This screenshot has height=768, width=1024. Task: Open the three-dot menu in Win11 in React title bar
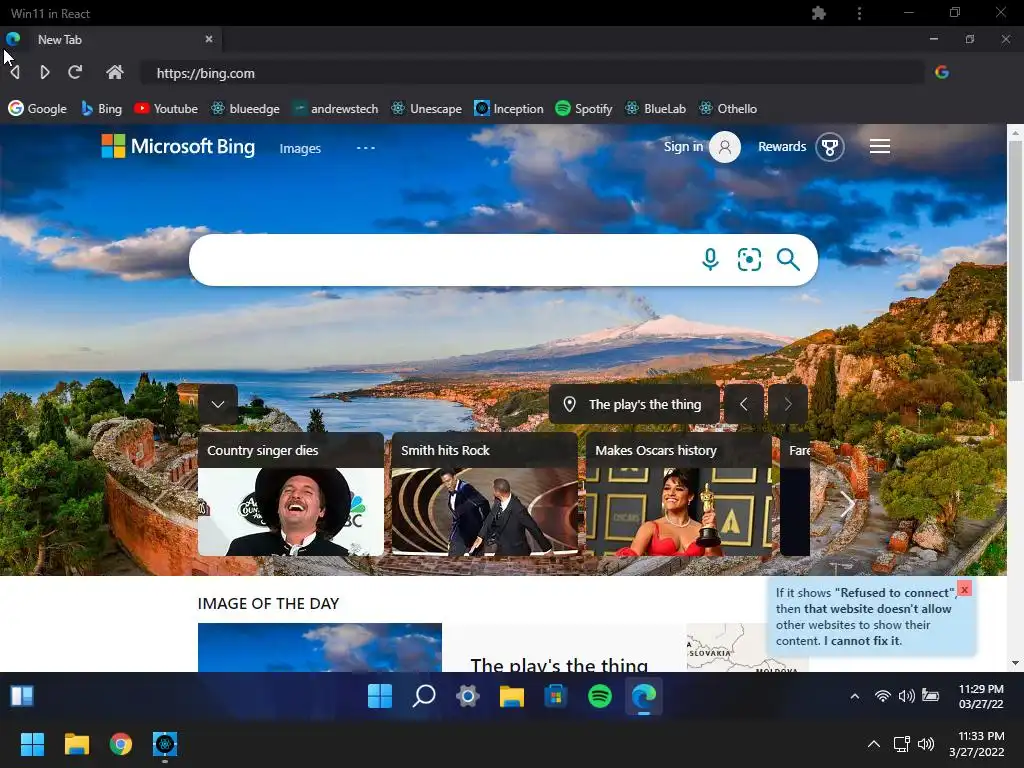tap(859, 13)
